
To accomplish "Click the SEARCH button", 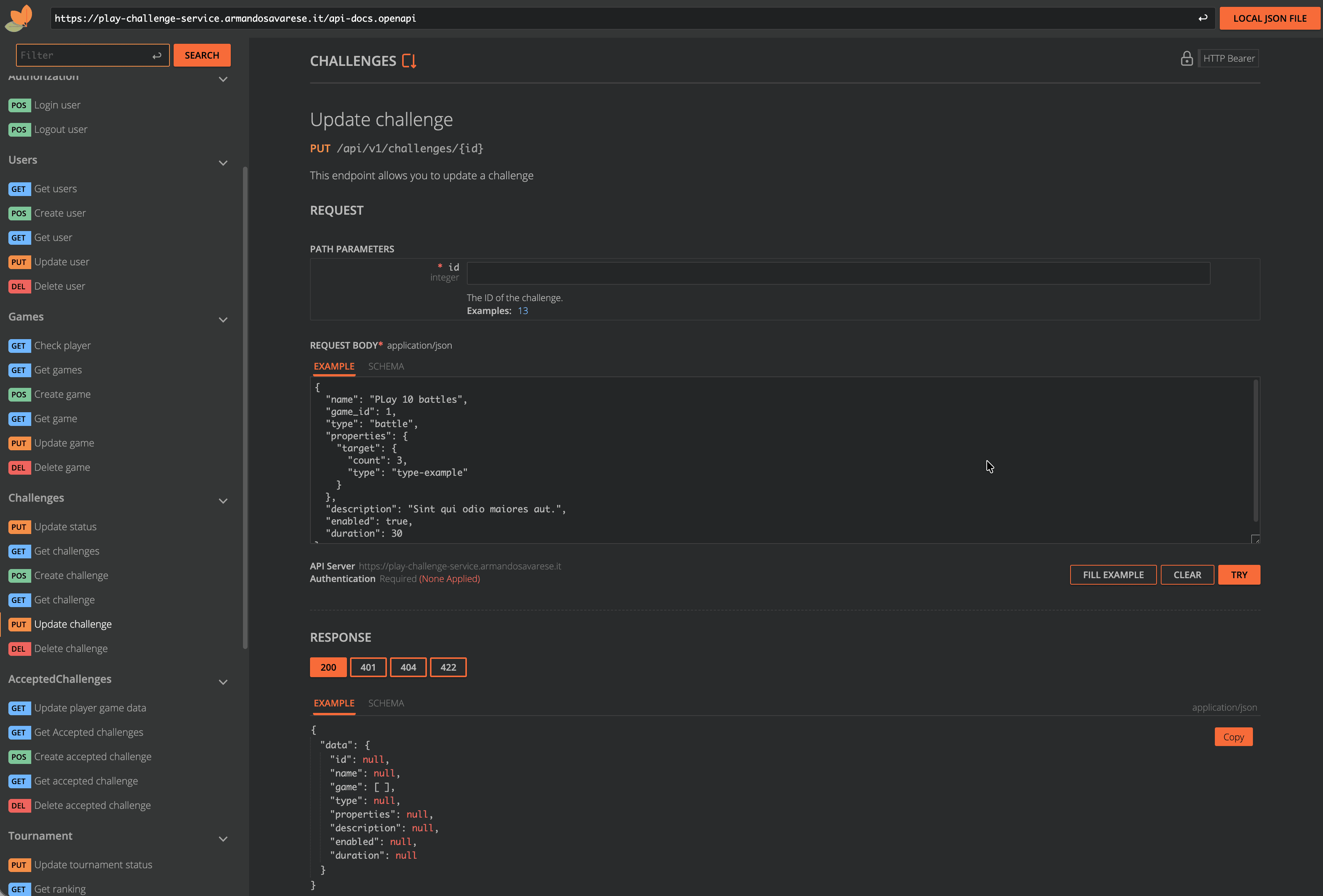I will [x=202, y=55].
